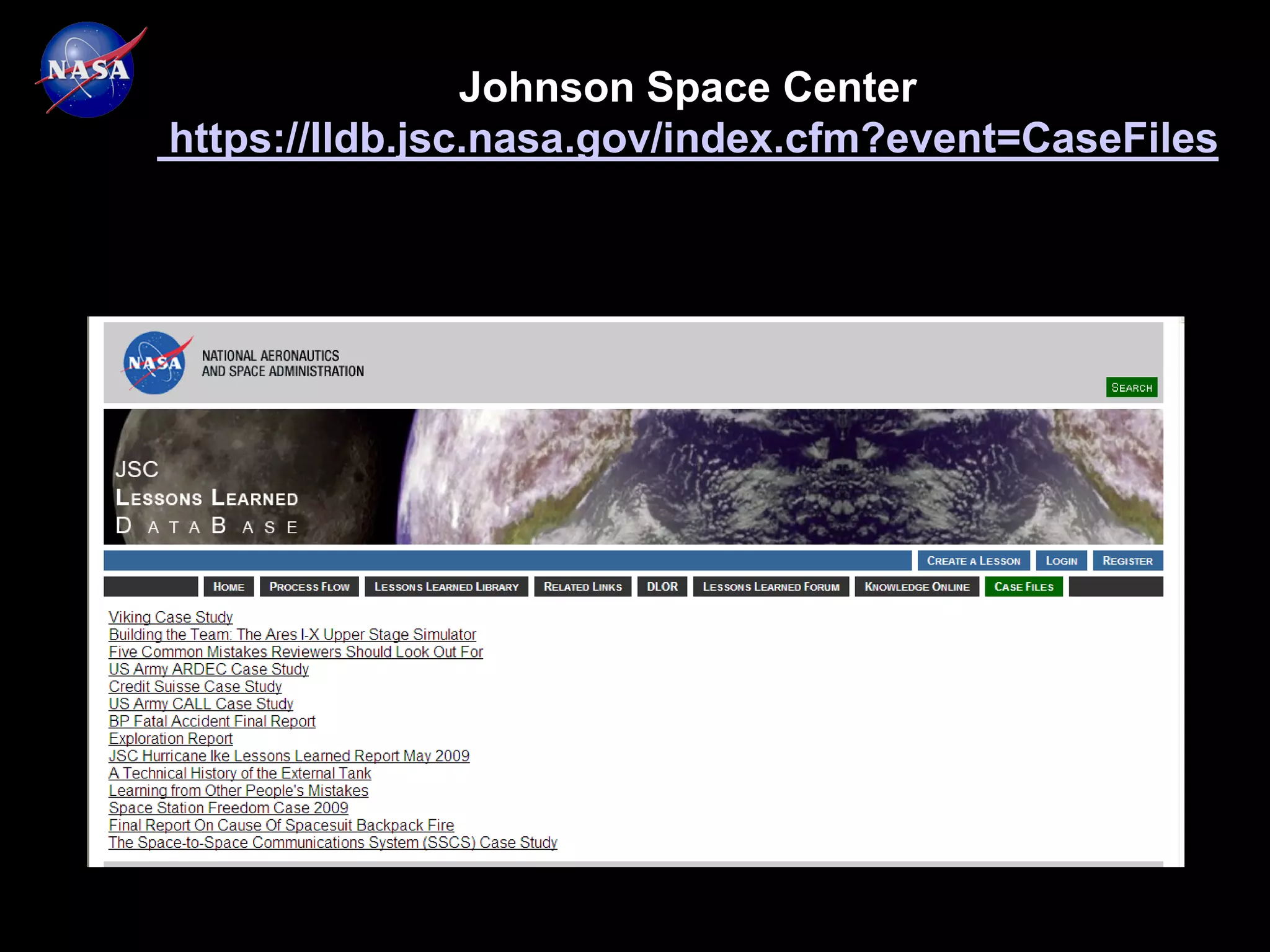Open Credit Suisse Case Study link

click(195, 687)
